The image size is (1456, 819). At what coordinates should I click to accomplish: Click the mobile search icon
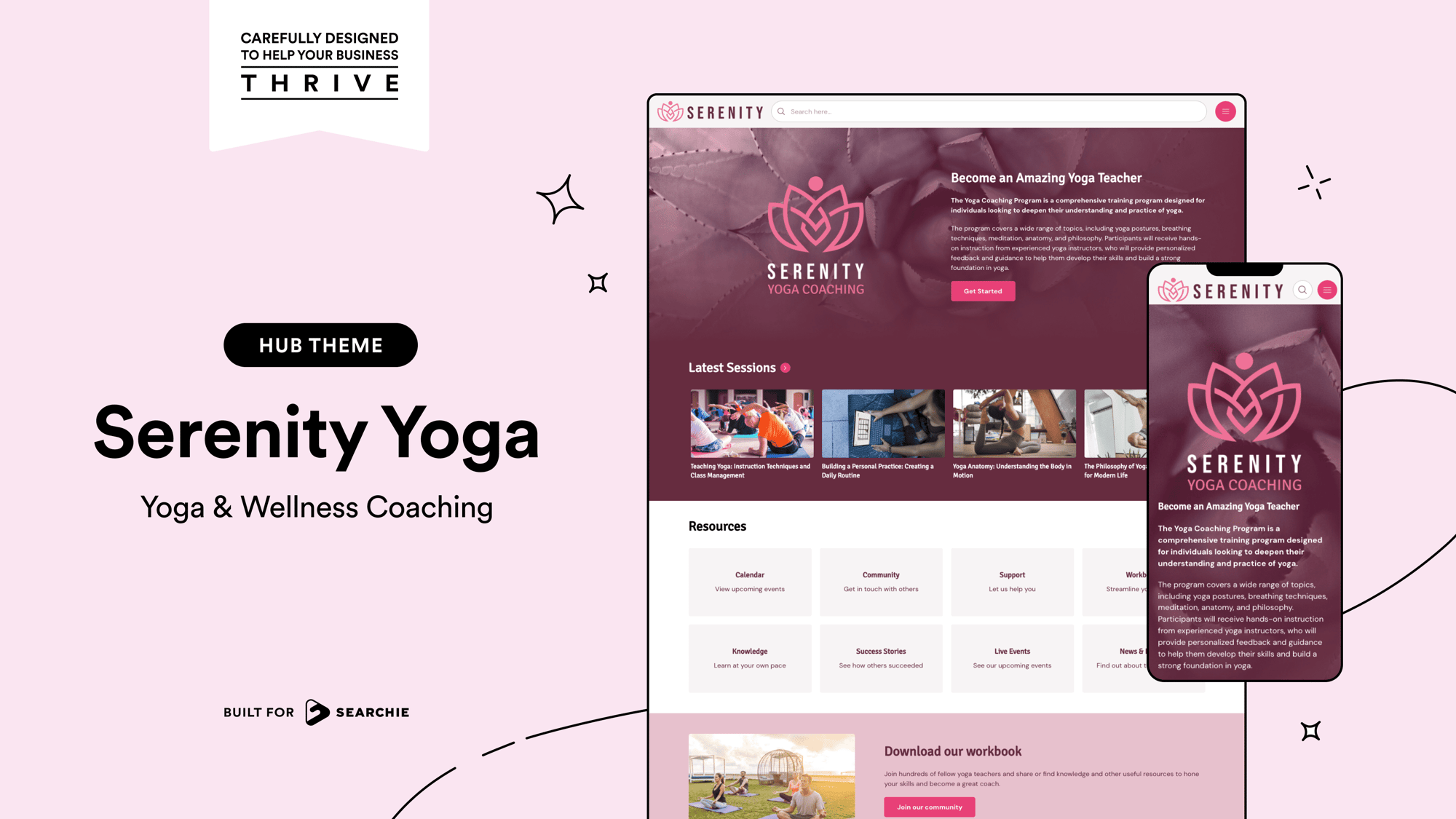click(1302, 290)
